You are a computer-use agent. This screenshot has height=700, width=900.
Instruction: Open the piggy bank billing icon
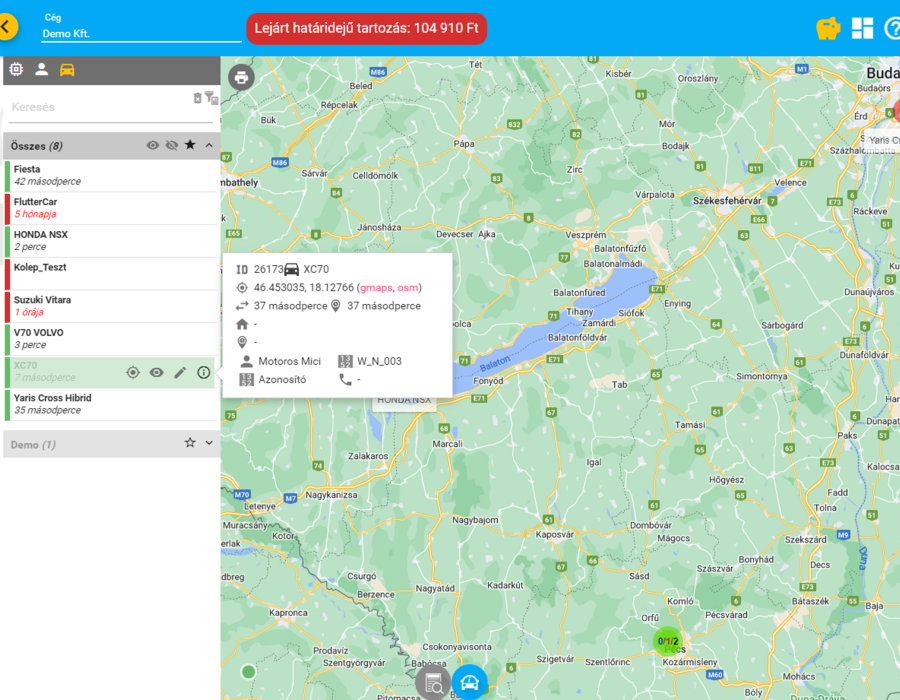pyautogui.click(x=828, y=28)
